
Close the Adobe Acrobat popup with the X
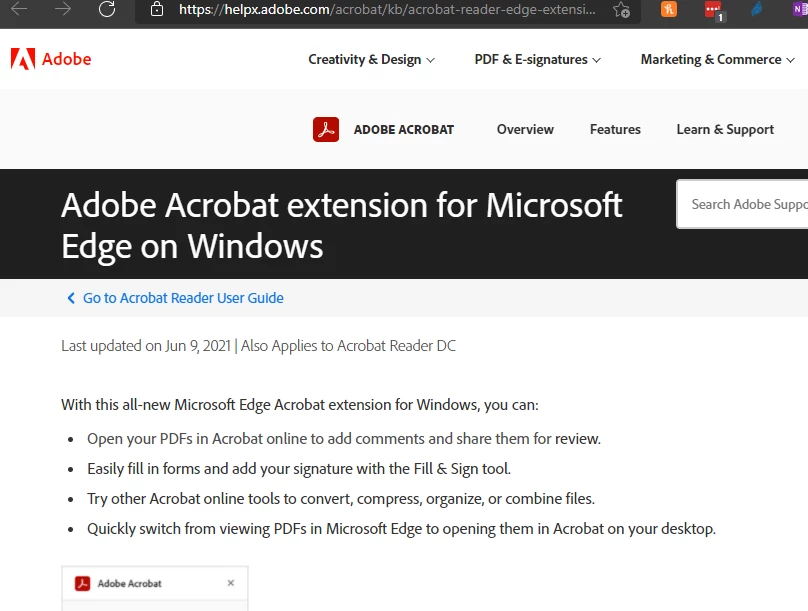coord(230,583)
